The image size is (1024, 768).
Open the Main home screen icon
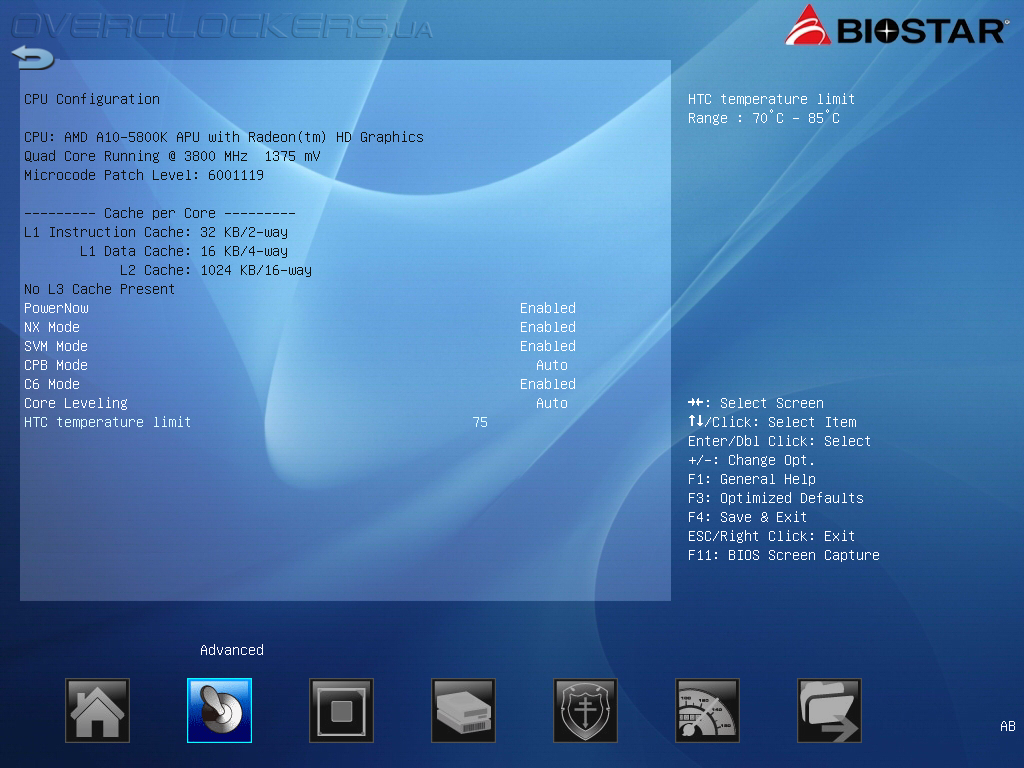pos(97,711)
